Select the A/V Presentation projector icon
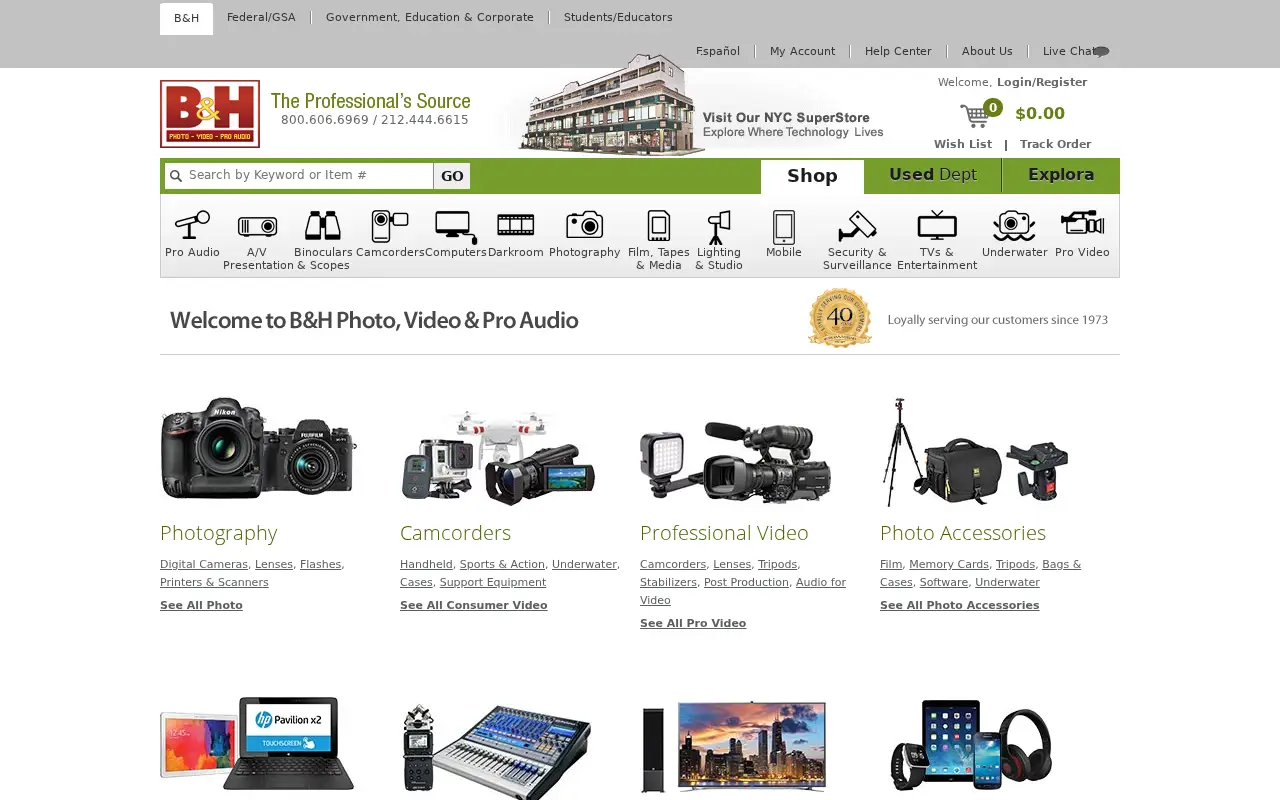This screenshot has height=800, width=1280. point(257,226)
